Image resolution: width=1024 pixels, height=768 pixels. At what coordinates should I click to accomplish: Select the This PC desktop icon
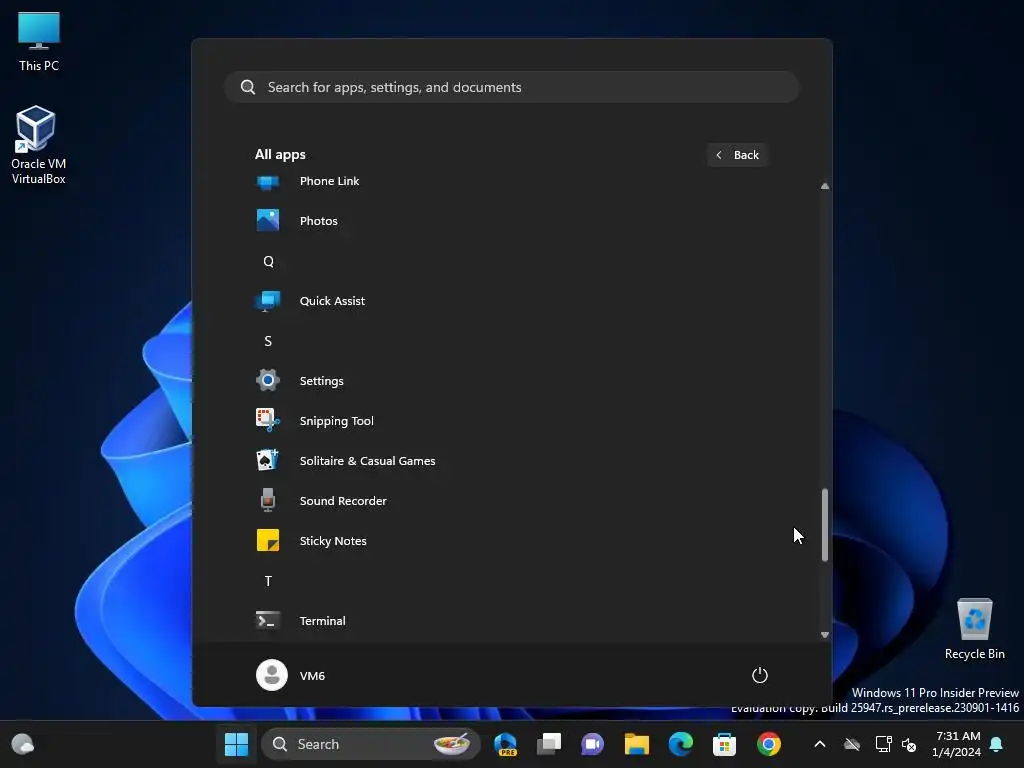[39, 41]
